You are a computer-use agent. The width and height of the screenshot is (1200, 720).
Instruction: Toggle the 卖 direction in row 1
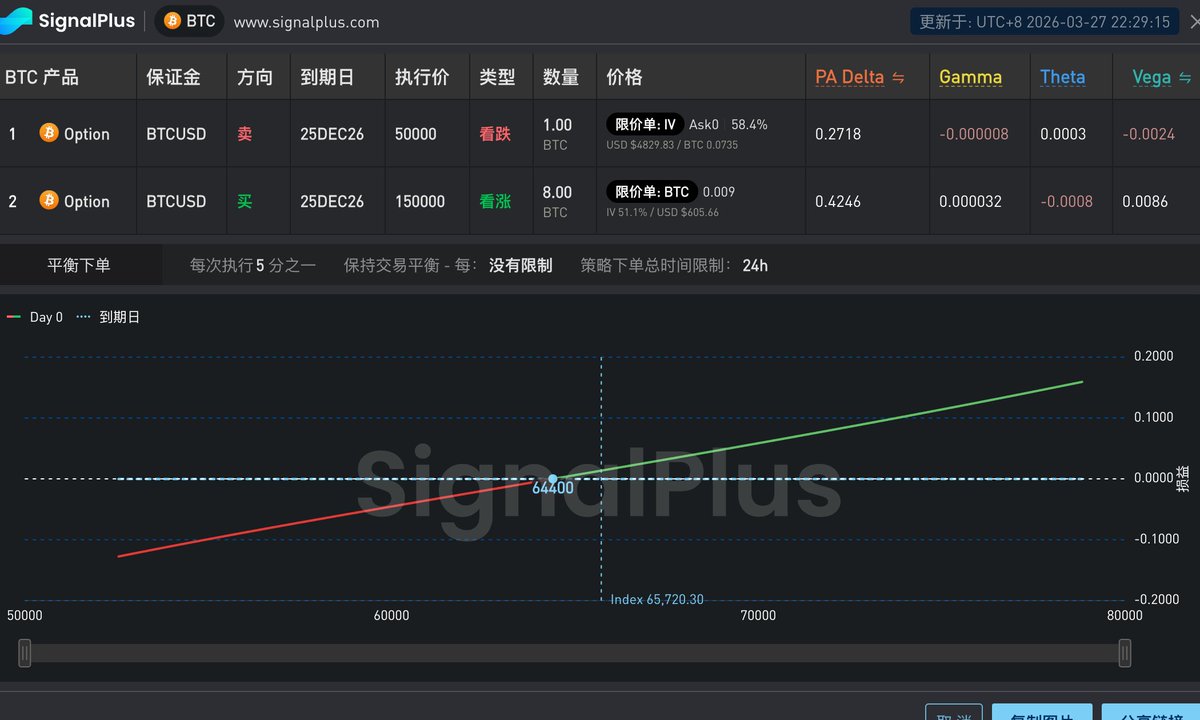(245, 134)
